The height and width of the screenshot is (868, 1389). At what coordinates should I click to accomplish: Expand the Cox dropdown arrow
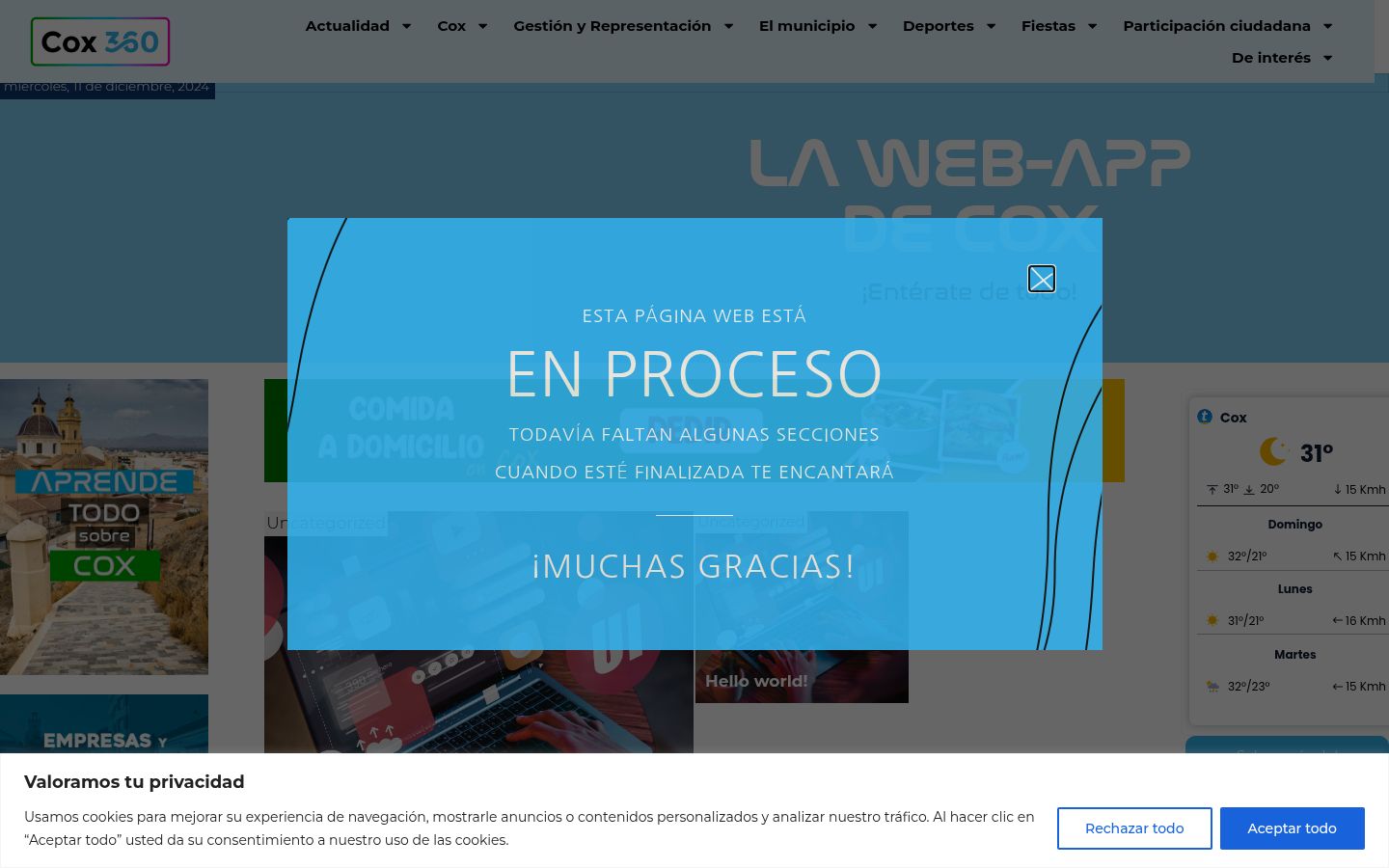click(482, 26)
